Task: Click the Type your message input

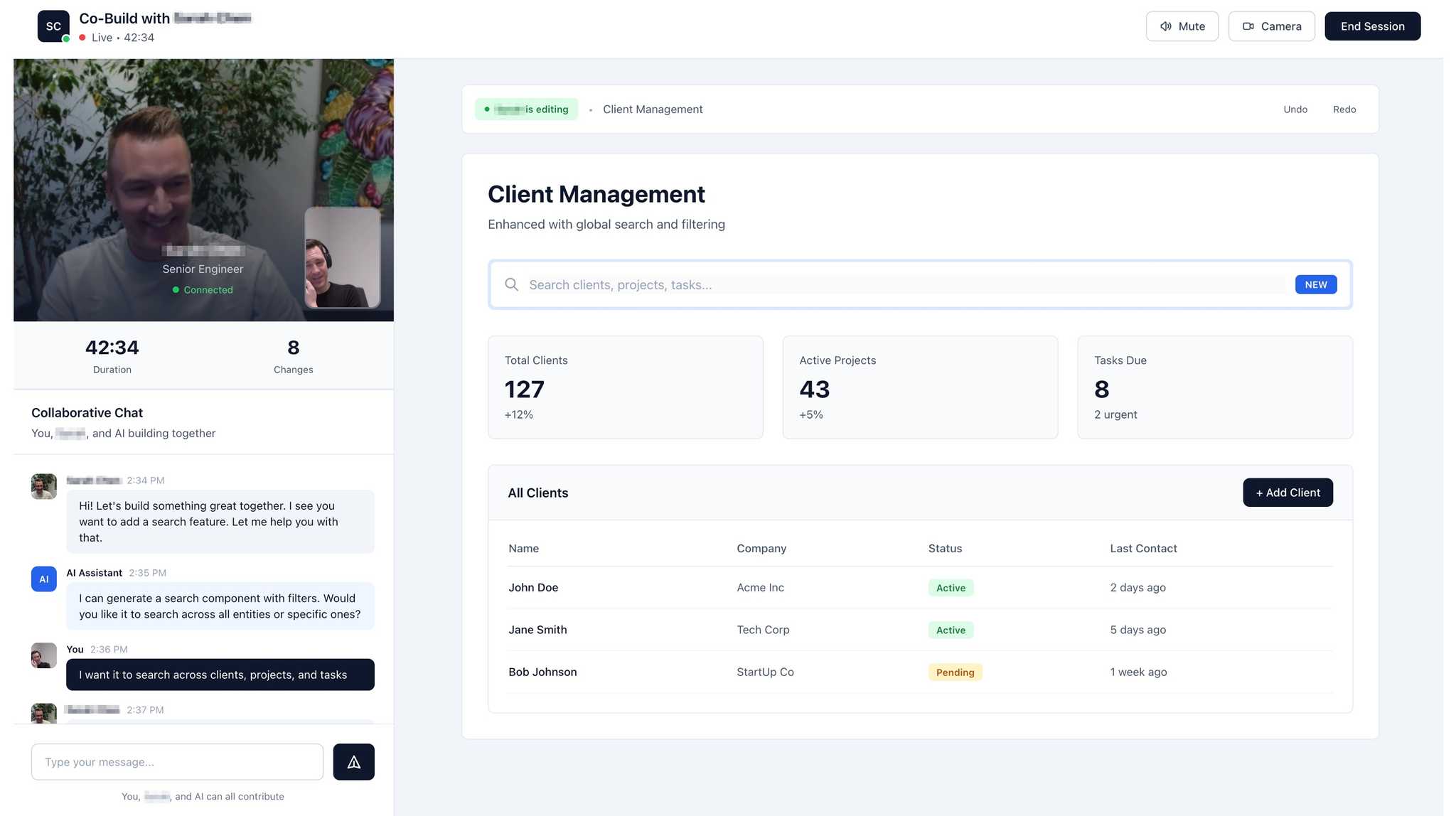Action: pos(177,762)
